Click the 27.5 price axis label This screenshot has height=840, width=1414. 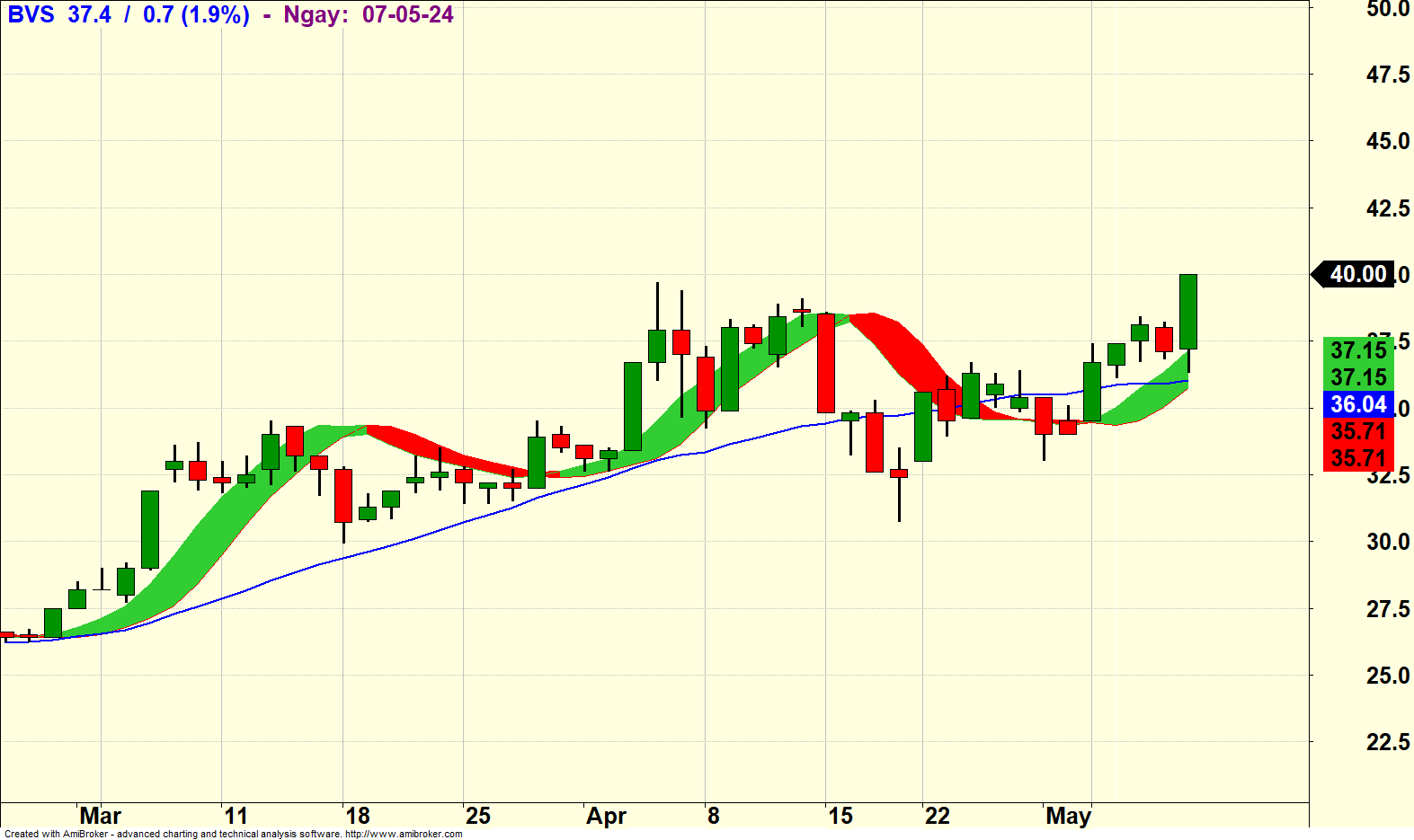pyautogui.click(x=1388, y=609)
